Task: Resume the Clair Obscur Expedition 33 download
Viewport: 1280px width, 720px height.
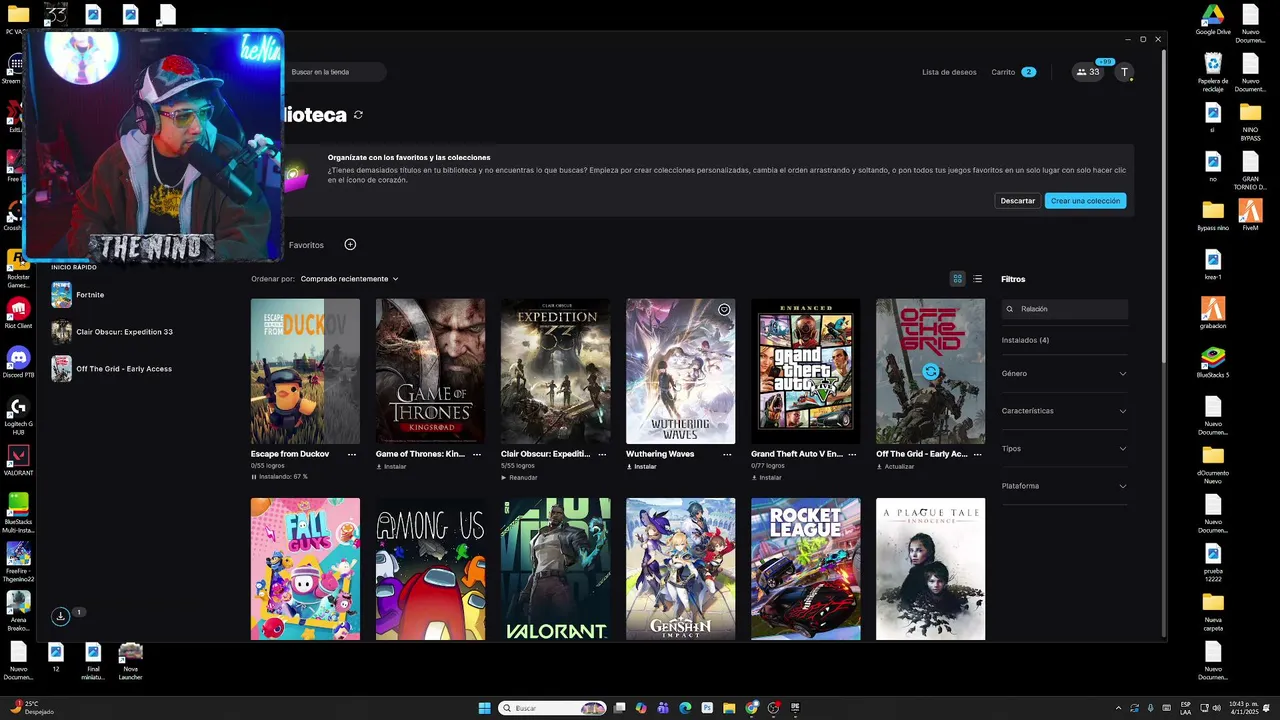Action: tap(519, 477)
